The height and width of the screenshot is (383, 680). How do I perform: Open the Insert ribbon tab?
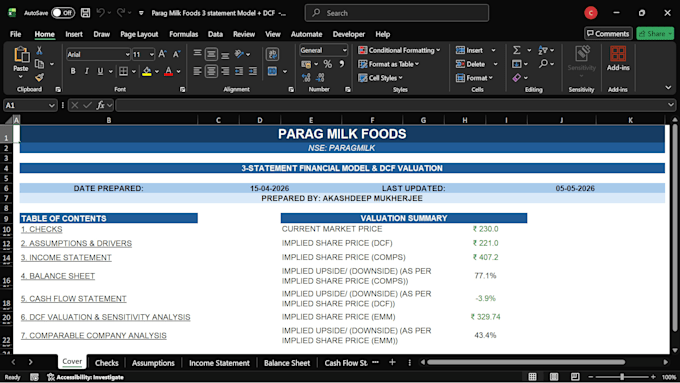(74, 34)
